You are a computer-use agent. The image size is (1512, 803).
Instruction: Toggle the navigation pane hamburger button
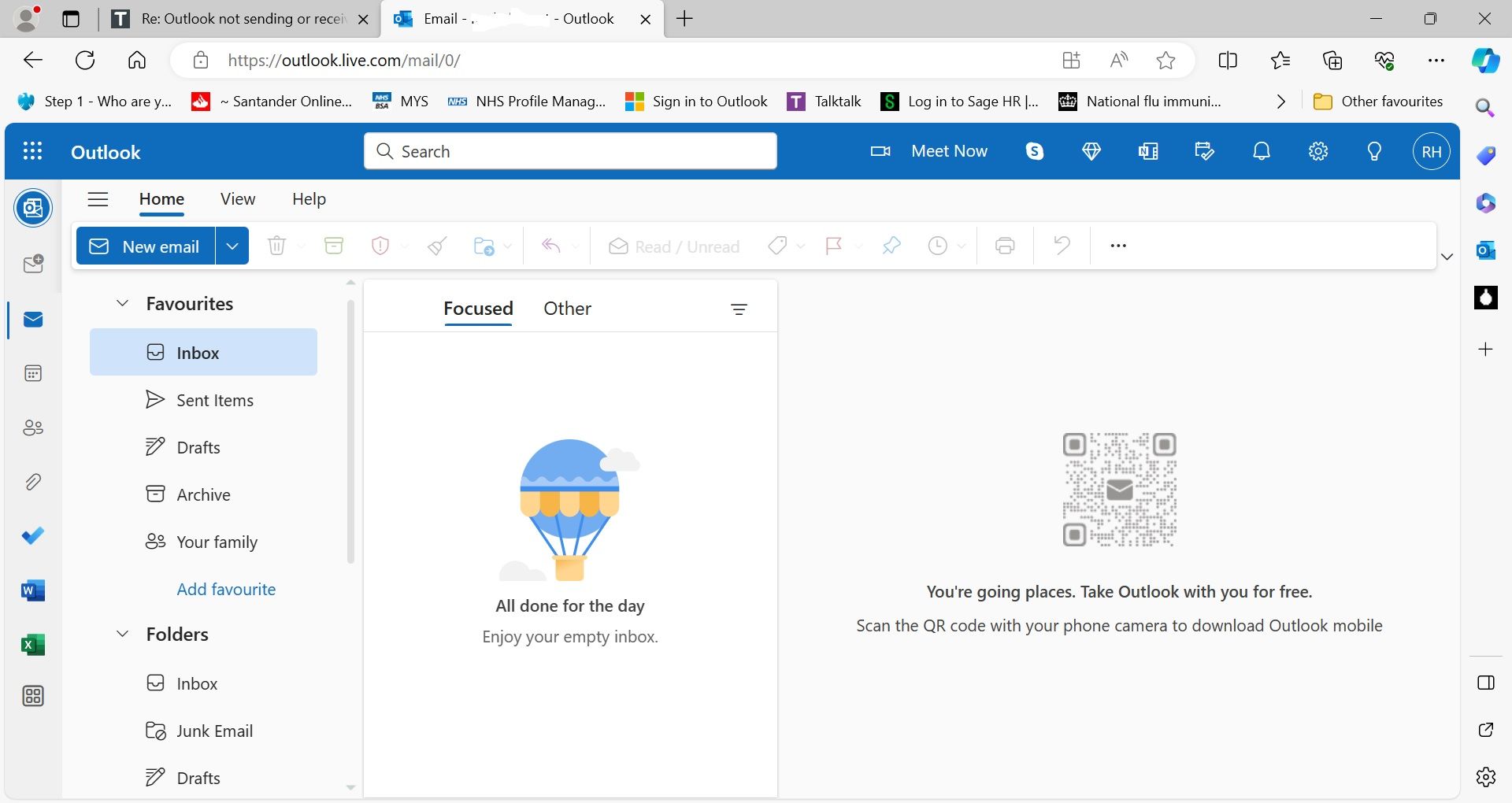tap(98, 199)
